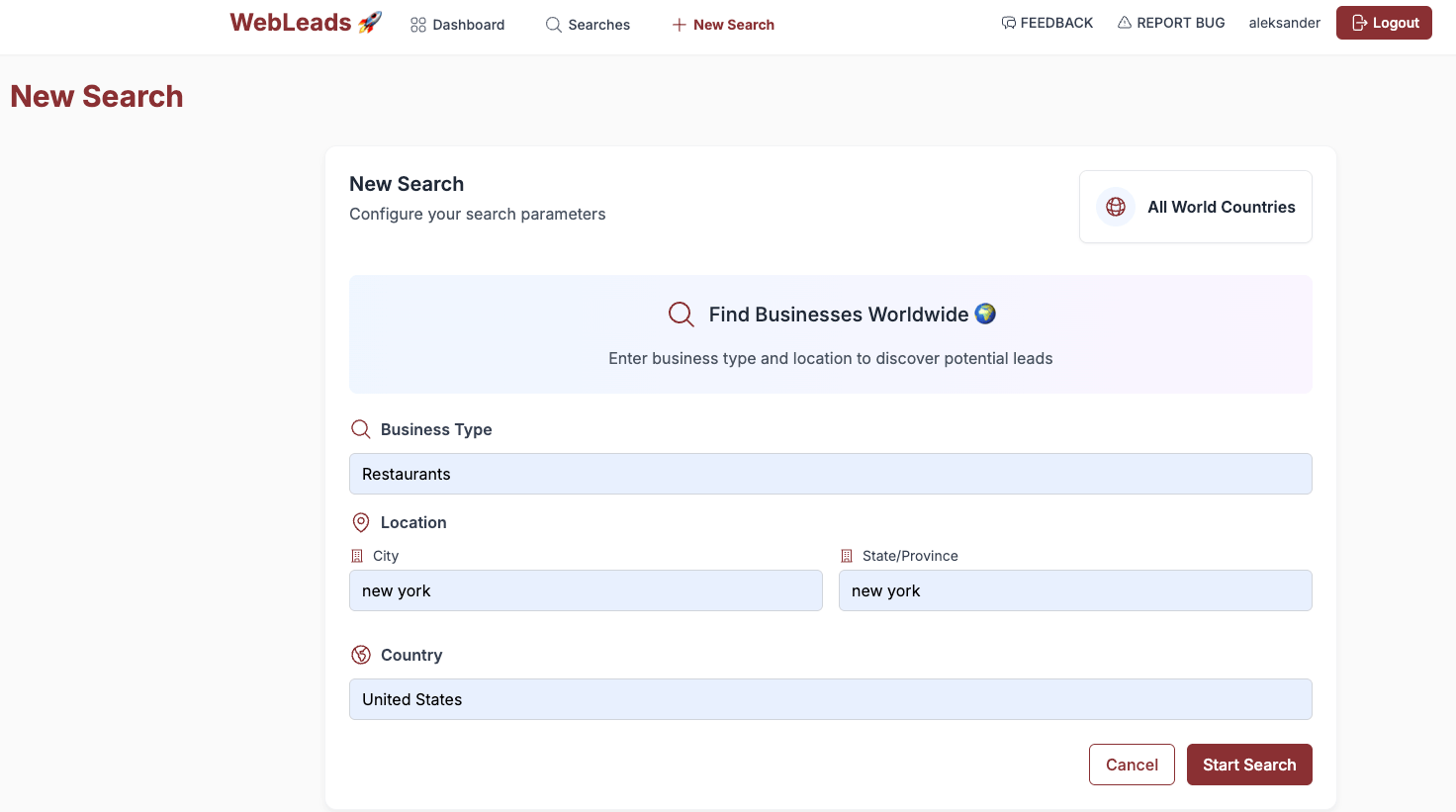The width and height of the screenshot is (1456, 812).
Task: Select New Search in the top navigation
Action: 723,25
